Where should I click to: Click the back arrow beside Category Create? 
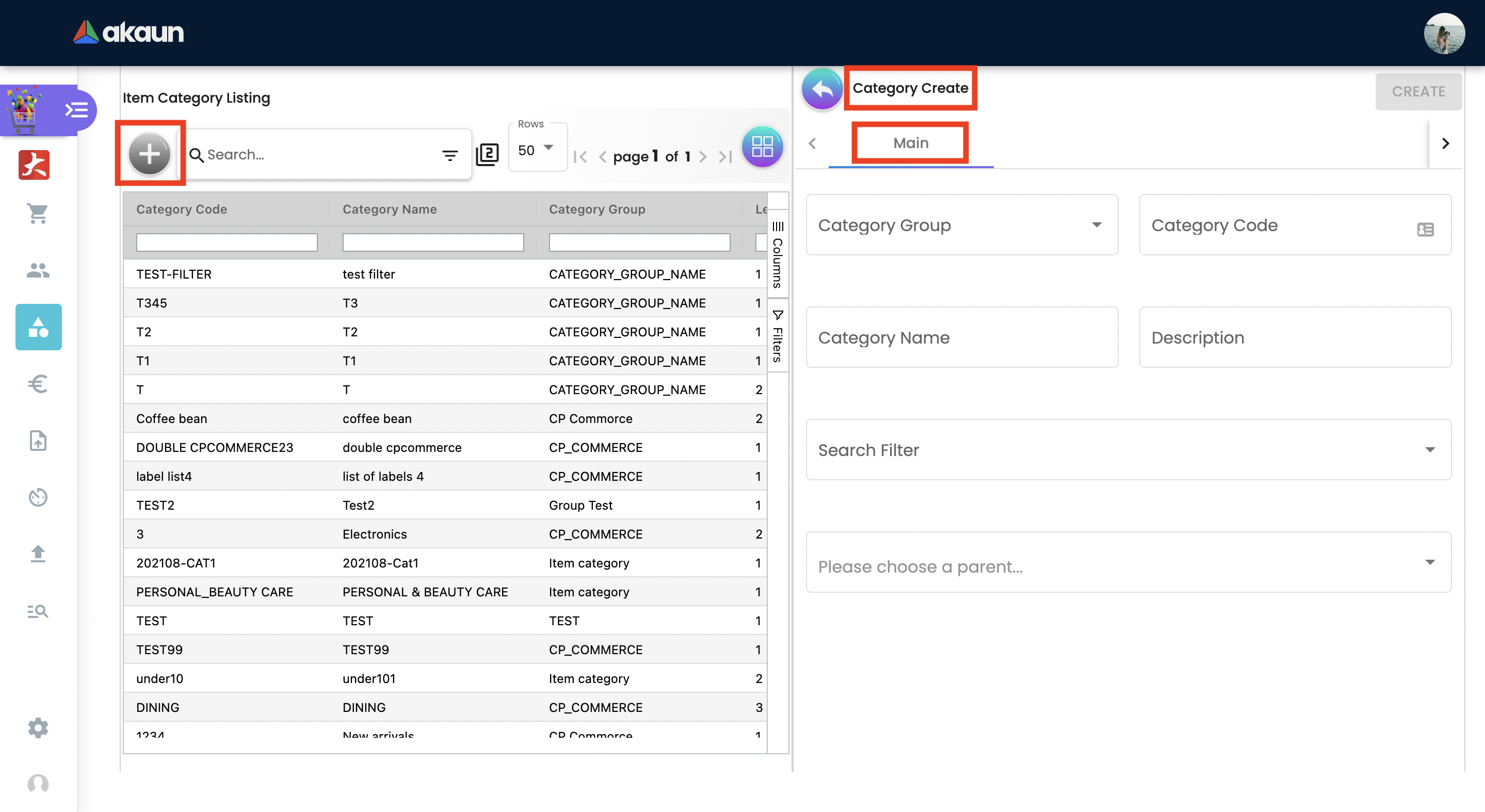pyautogui.click(x=822, y=89)
